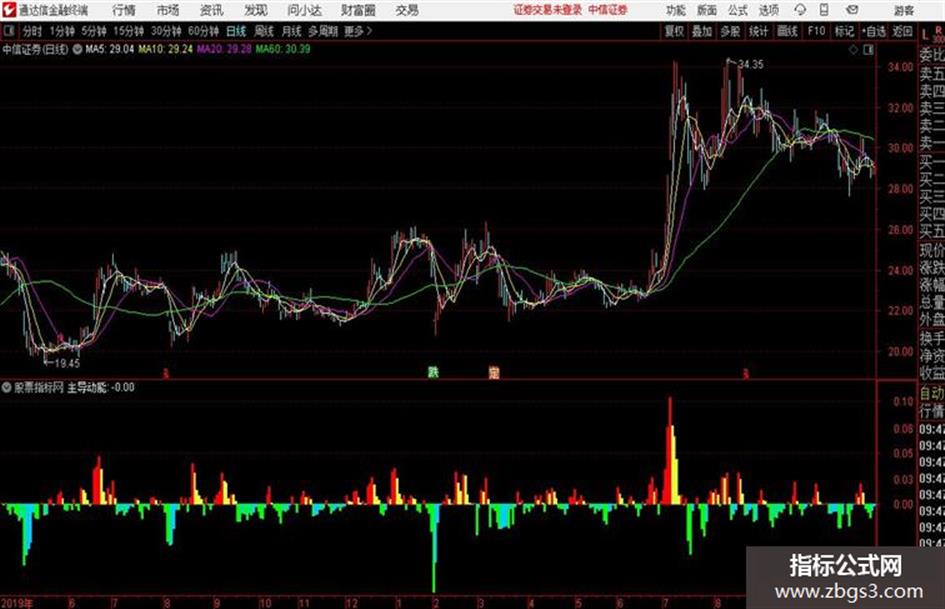This screenshot has width=945, height=609.
Task: Select the 日线 daily chart tab
Action: pyautogui.click(x=236, y=31)
